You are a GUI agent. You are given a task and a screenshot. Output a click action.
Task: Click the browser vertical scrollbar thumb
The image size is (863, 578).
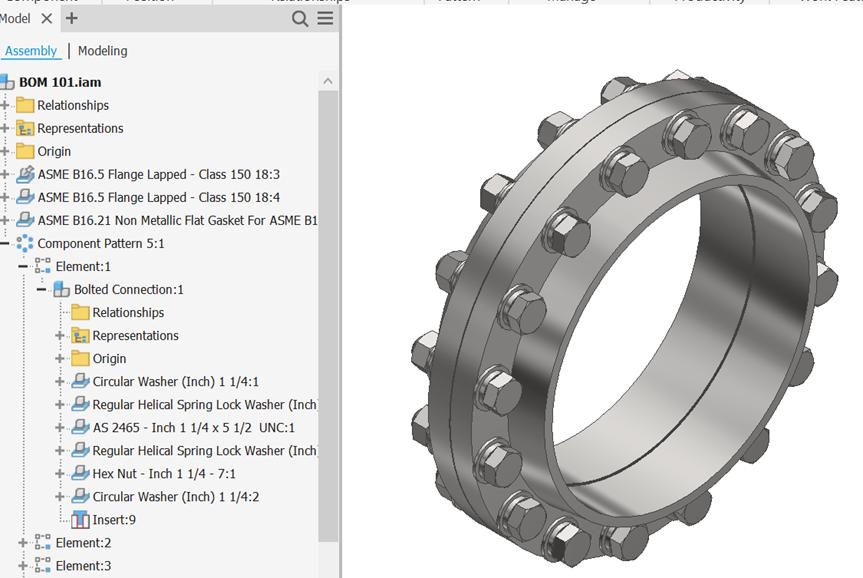[x=328, y=315]
